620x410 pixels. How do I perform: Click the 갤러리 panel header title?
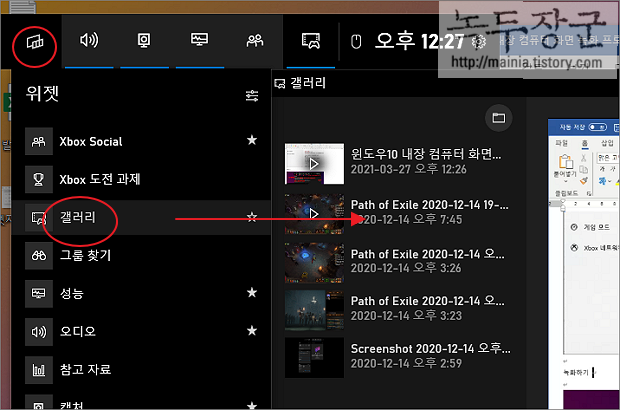click(x=308, y=83)
